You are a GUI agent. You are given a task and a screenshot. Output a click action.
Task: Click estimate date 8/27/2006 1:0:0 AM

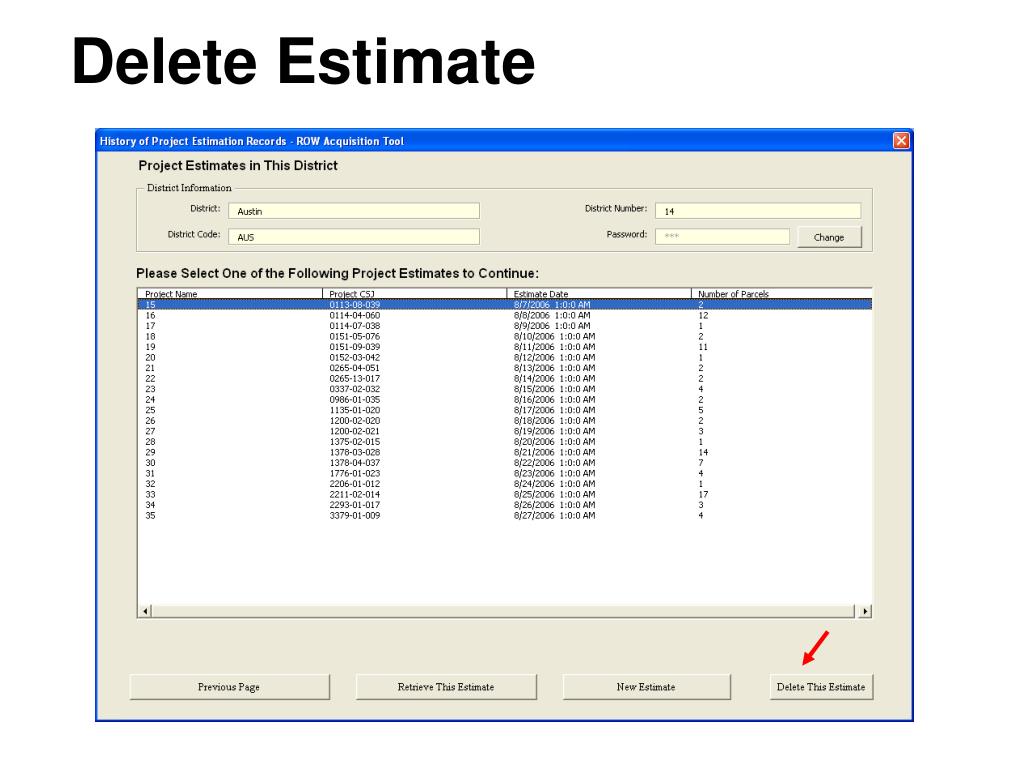coord(554,515)
